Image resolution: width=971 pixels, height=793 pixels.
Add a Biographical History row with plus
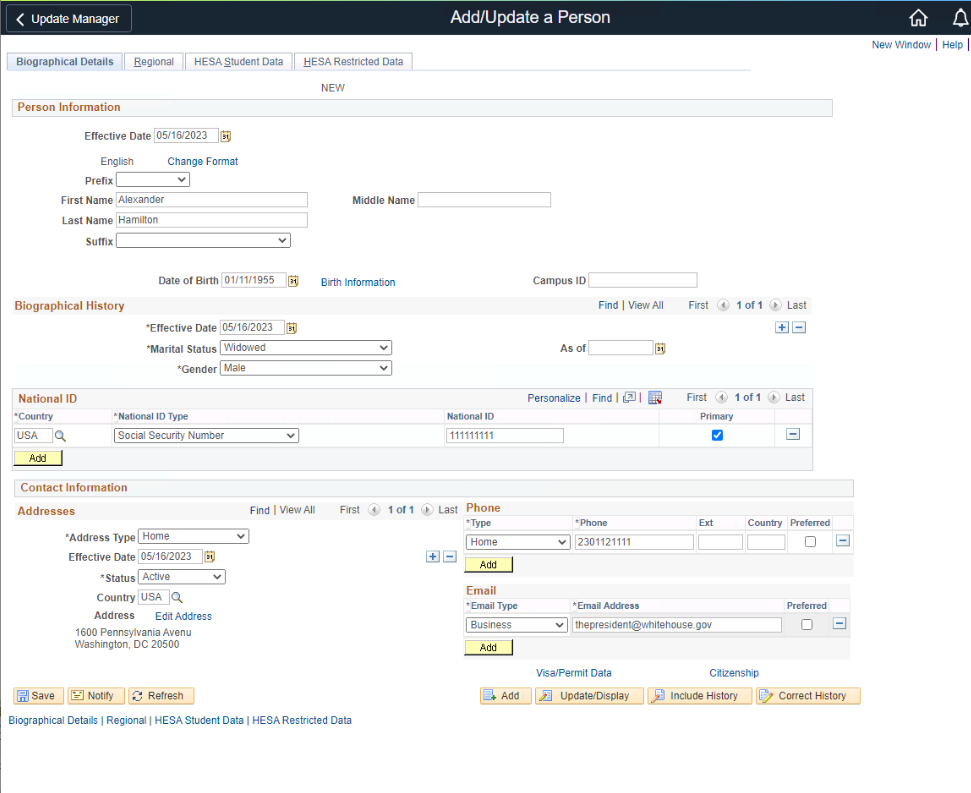782,327
